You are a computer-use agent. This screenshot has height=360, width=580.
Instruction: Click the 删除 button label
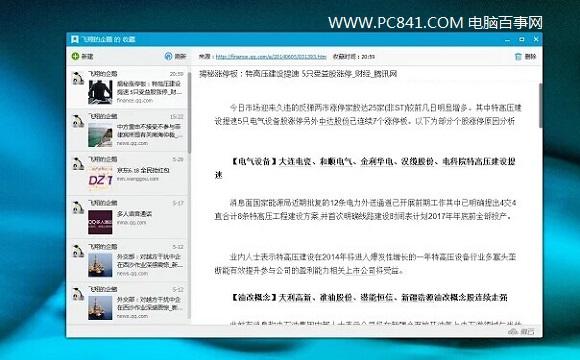tap(530, 57)
